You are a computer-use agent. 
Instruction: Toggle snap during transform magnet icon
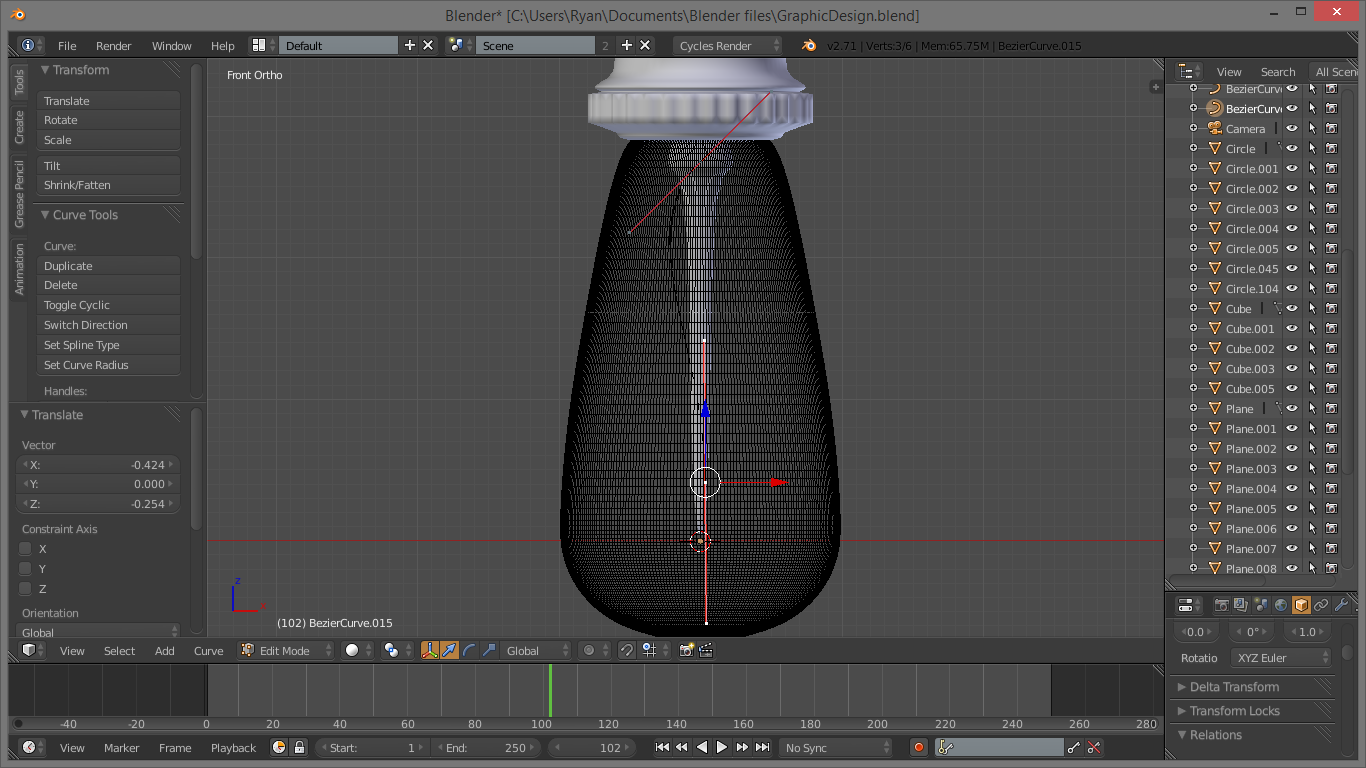[x=626, y=650]
